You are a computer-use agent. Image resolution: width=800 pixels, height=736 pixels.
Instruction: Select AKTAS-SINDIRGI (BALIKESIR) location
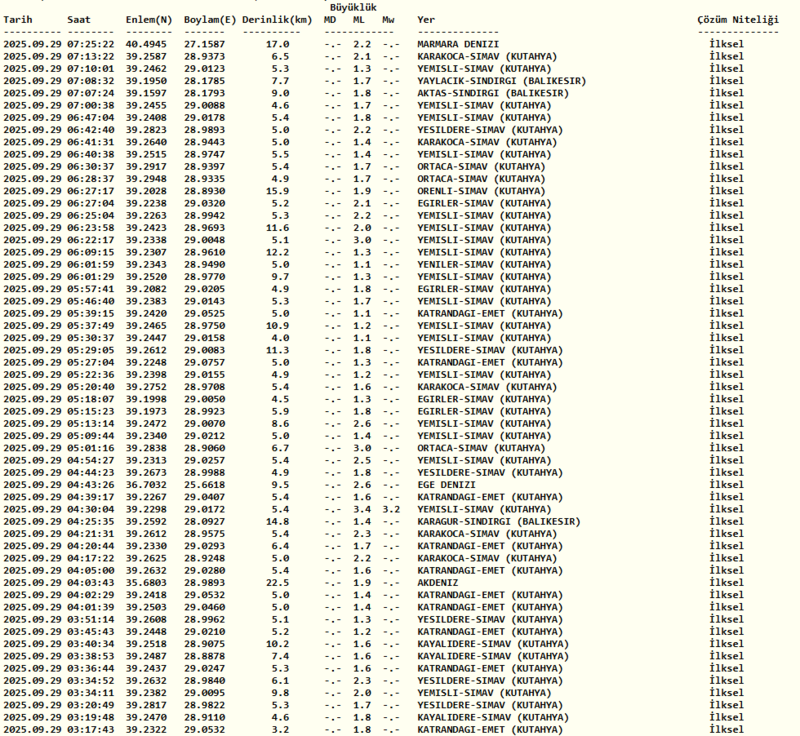tap(493, 93)
